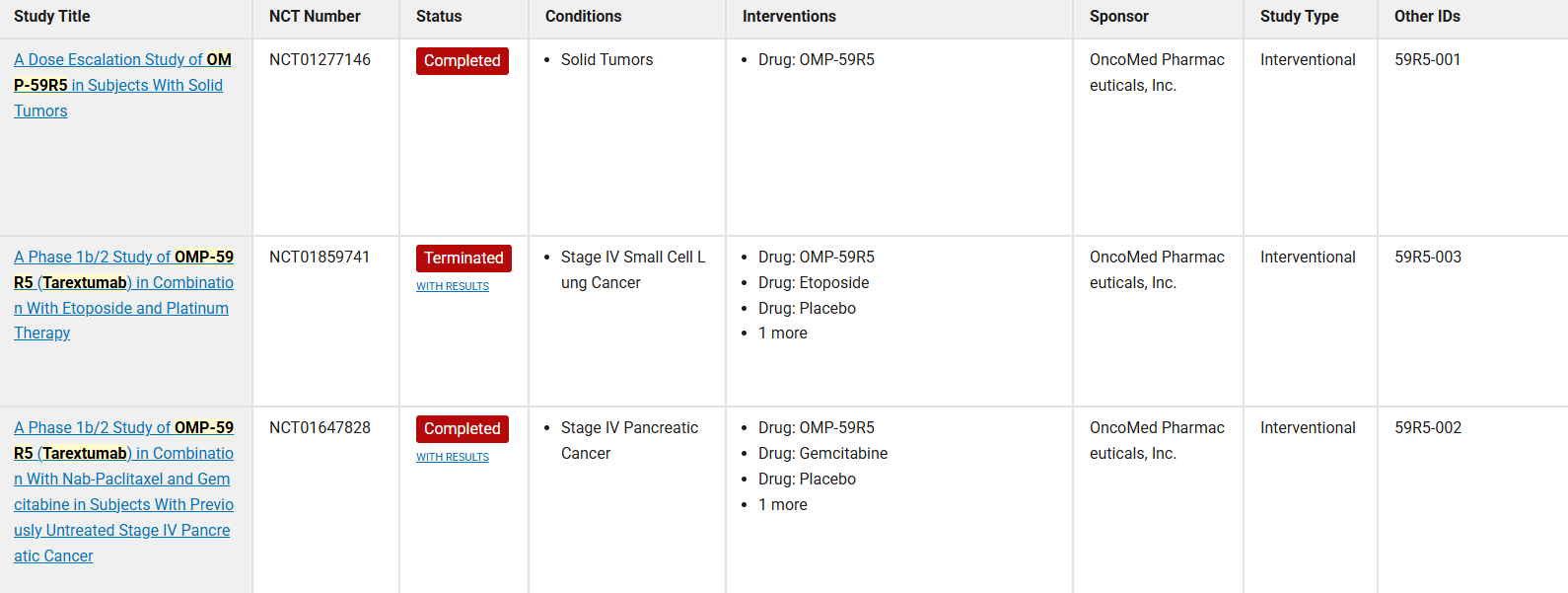Viewport: 1568px width, 593px height.
Task: Click the Status column header
Action: (x=439, y=17)
